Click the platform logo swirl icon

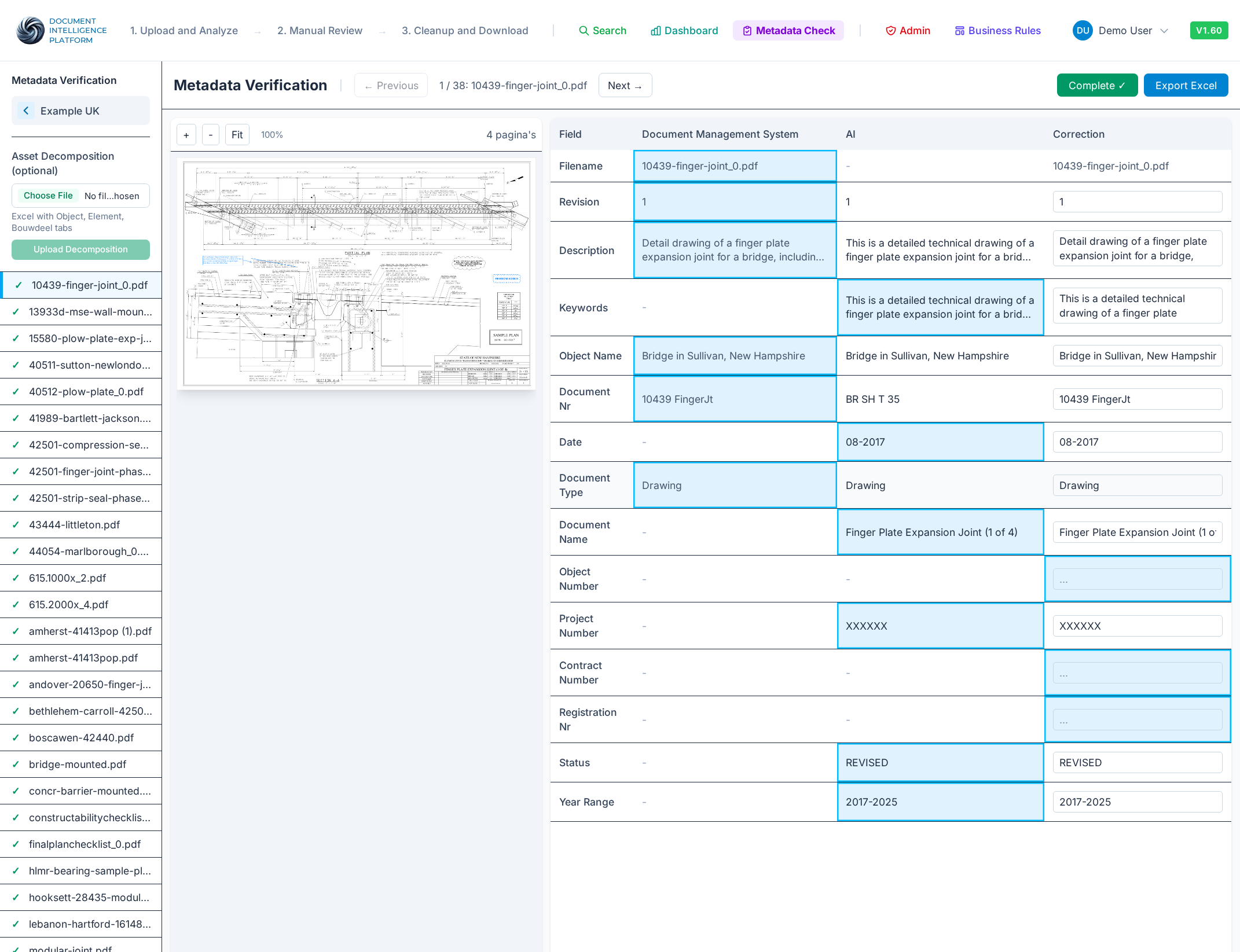(30, 31)
